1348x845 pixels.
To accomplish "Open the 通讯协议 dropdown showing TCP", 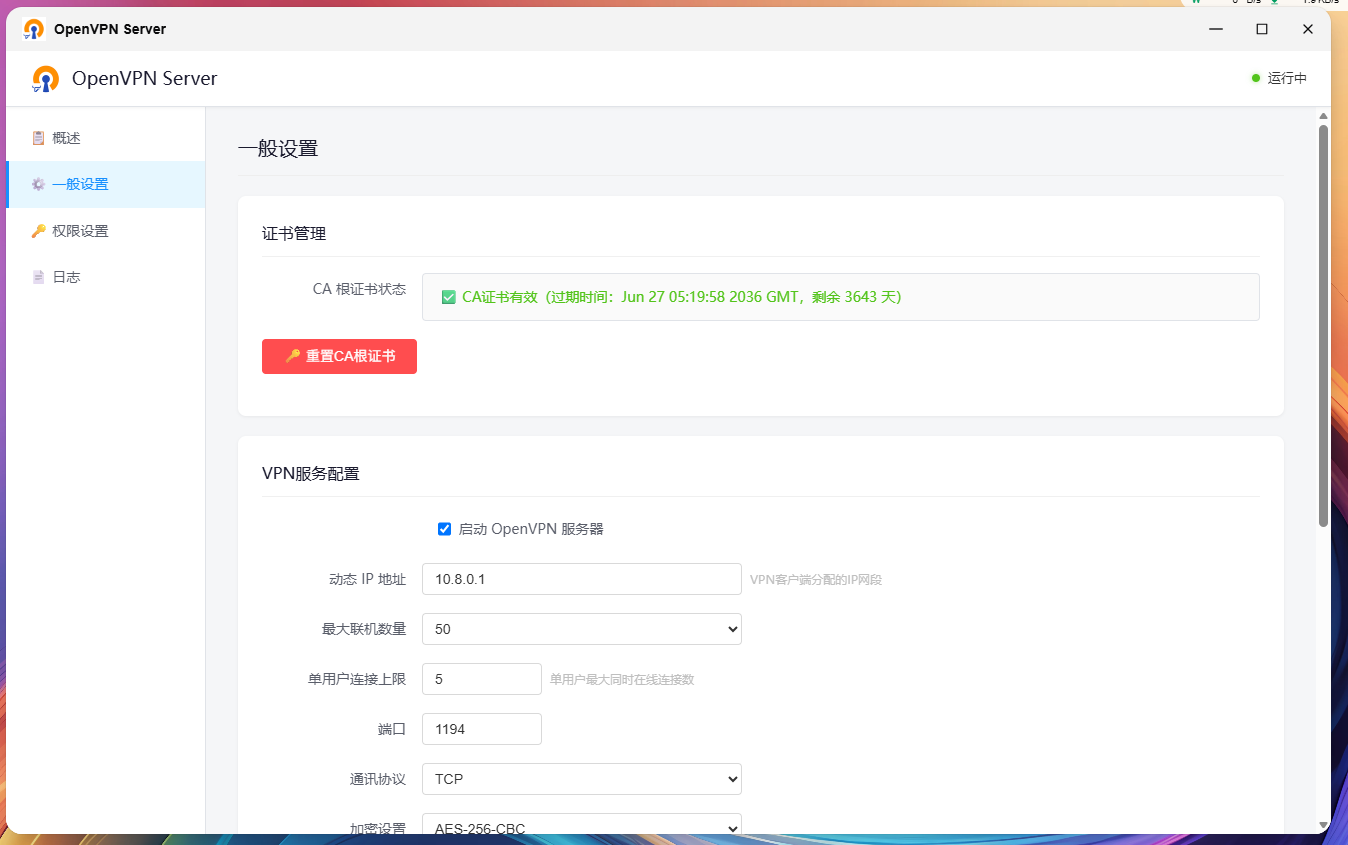I will coord(582,779).
